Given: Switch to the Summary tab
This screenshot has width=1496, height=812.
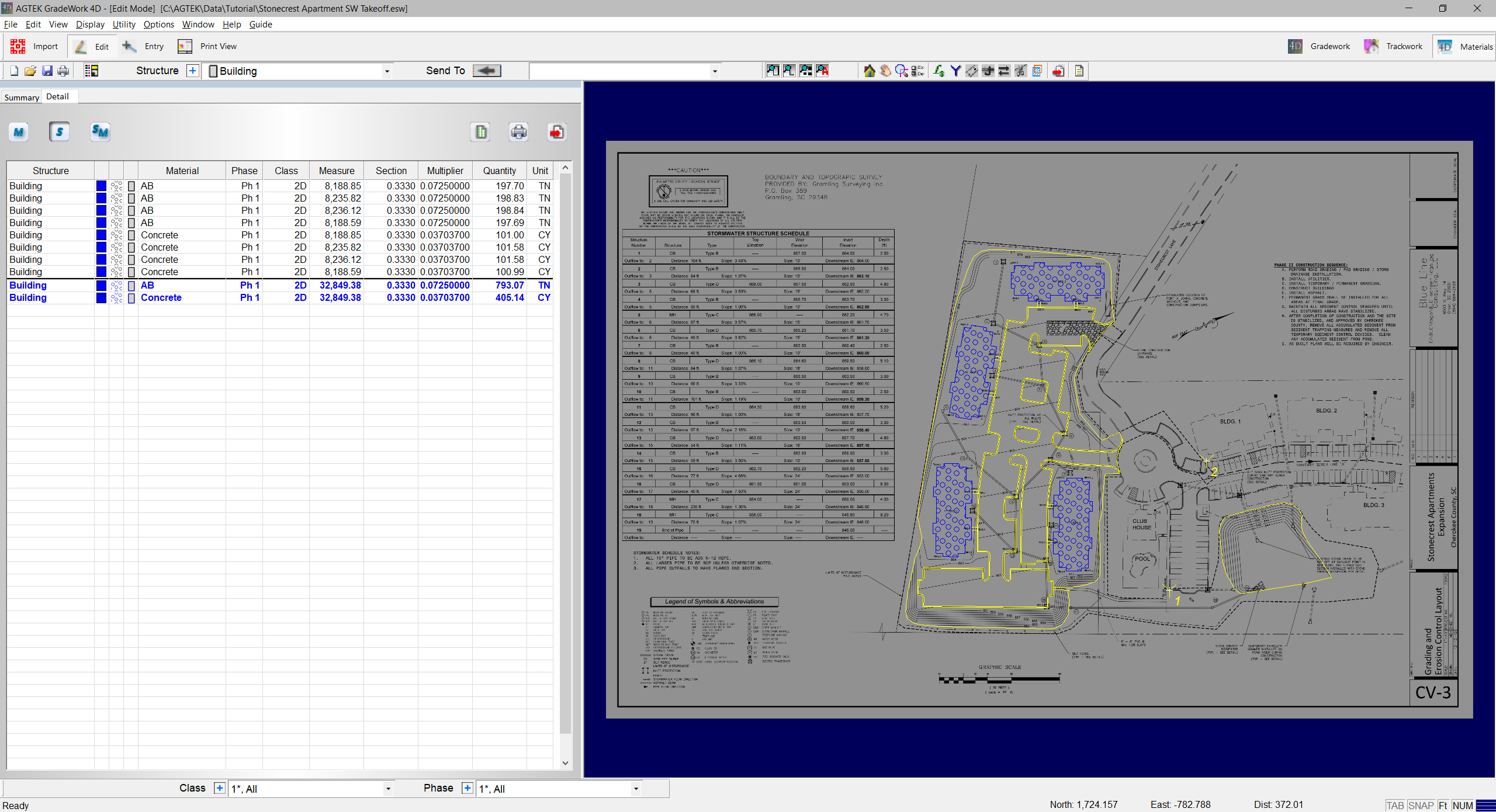Looking at the screenshot, I should tap(22, 98).
